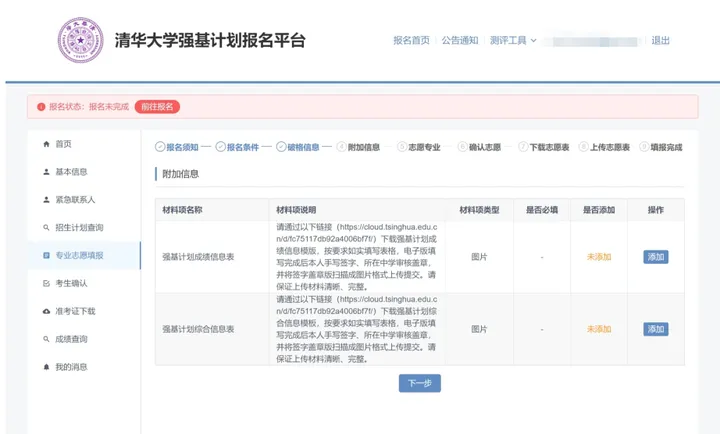Click the magnifier icon beside 招生计划查询
This screenshot has height=434, width=720.
tap(46, 228)
